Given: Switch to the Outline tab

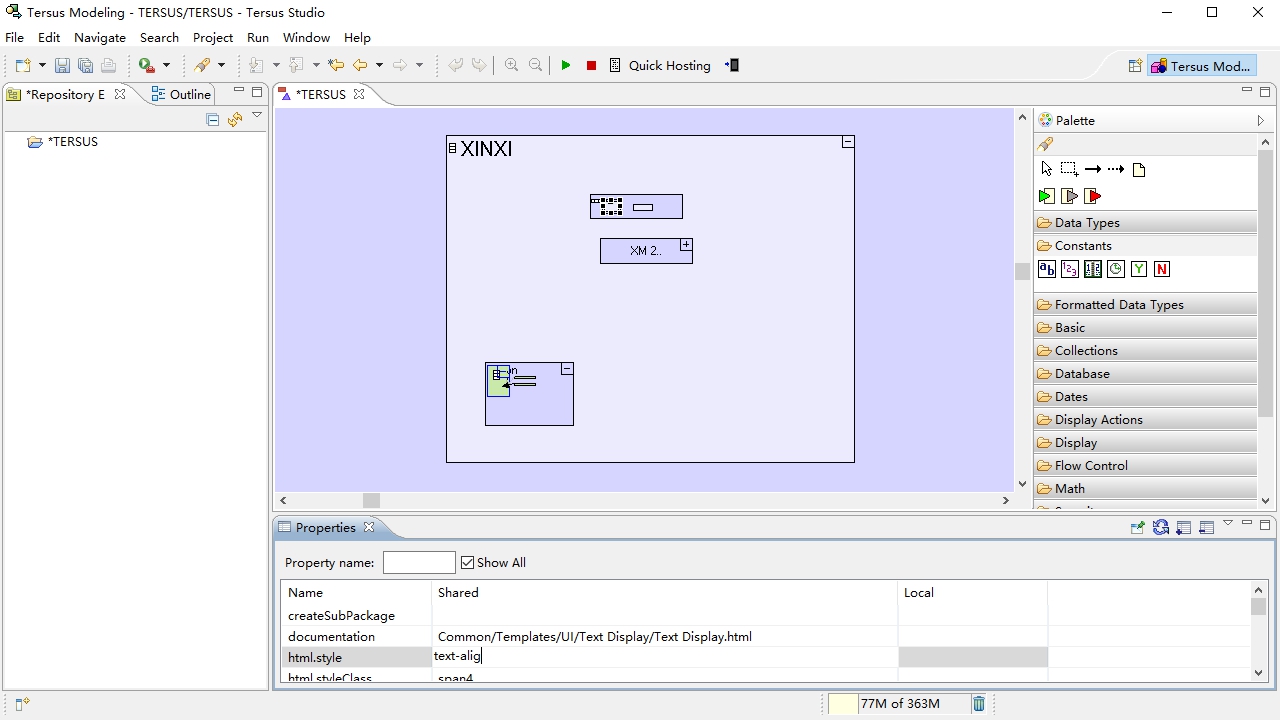Looking at the screenshot, I should click(181, 94).
